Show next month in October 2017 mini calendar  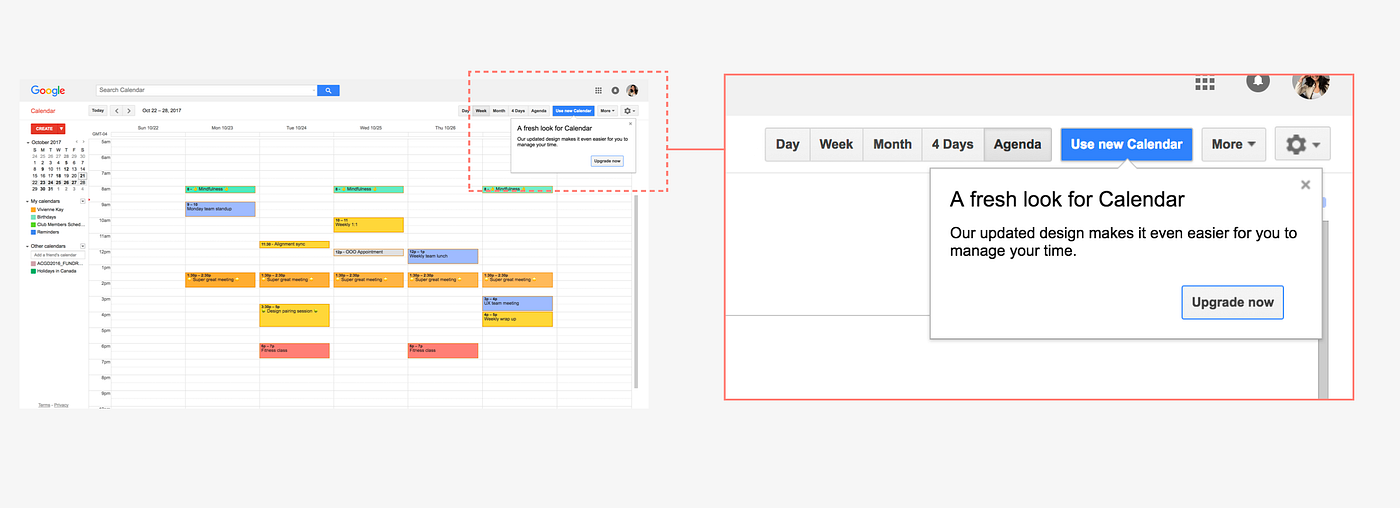83,142
